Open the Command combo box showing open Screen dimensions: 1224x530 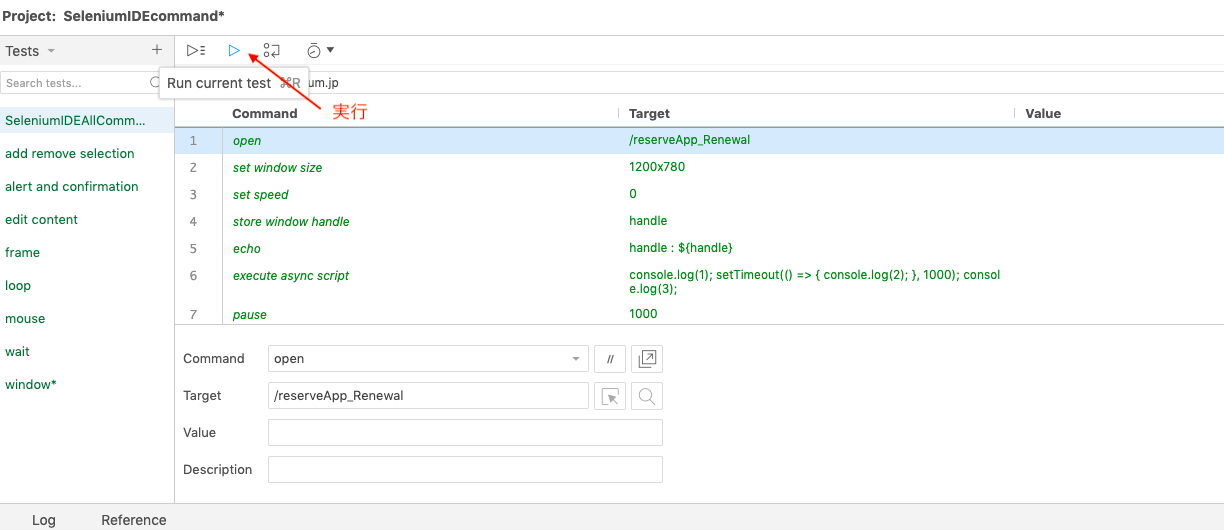pos(428,359)
